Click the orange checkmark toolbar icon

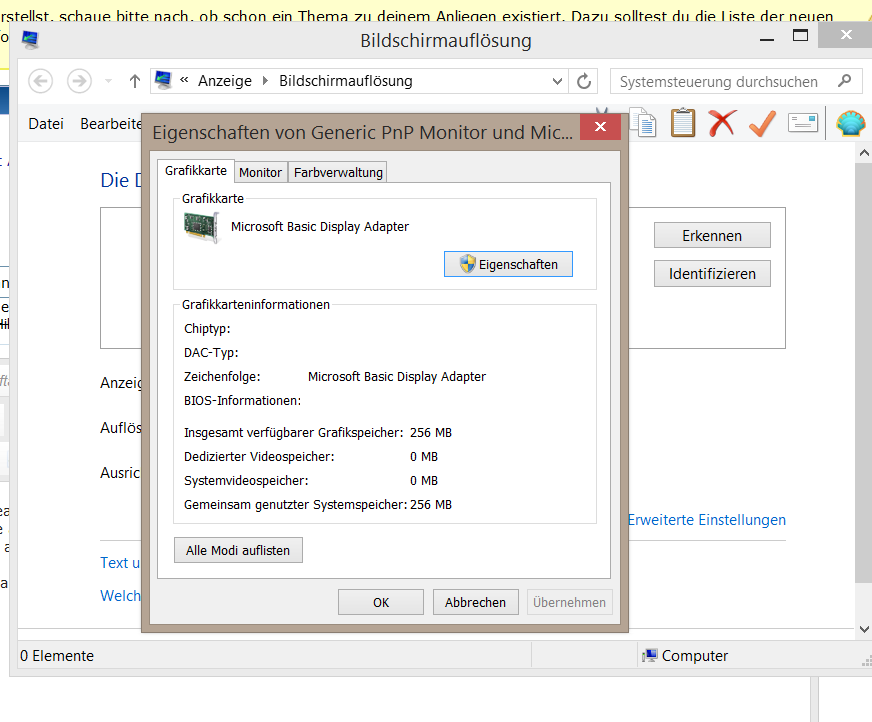(762, 123)
